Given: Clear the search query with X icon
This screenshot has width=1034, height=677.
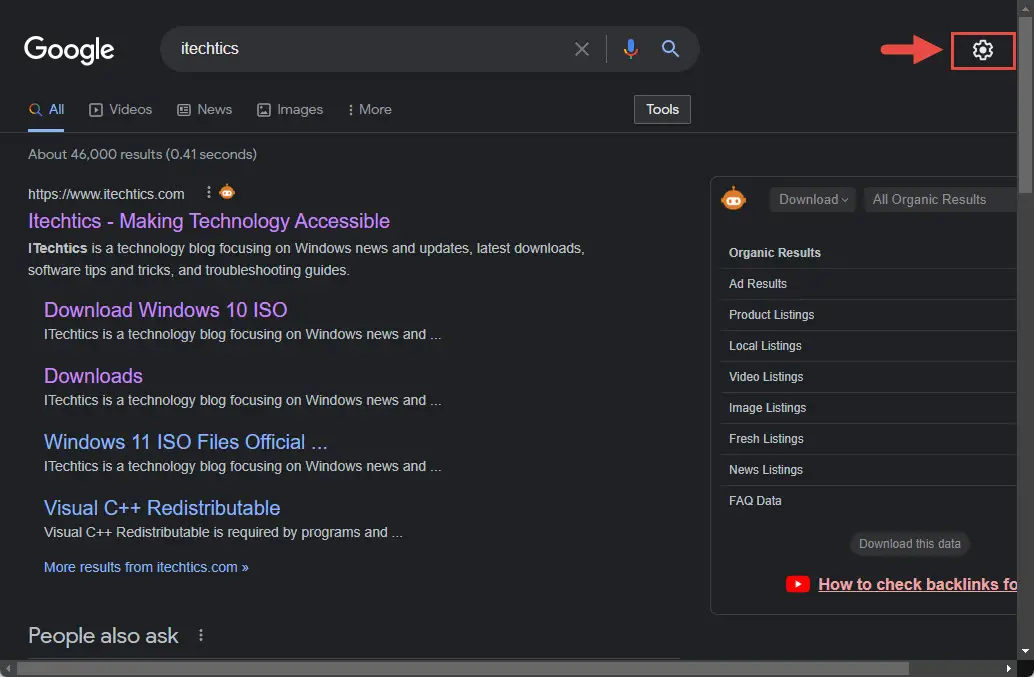Looking at the screenshot, I should [582, 49].
